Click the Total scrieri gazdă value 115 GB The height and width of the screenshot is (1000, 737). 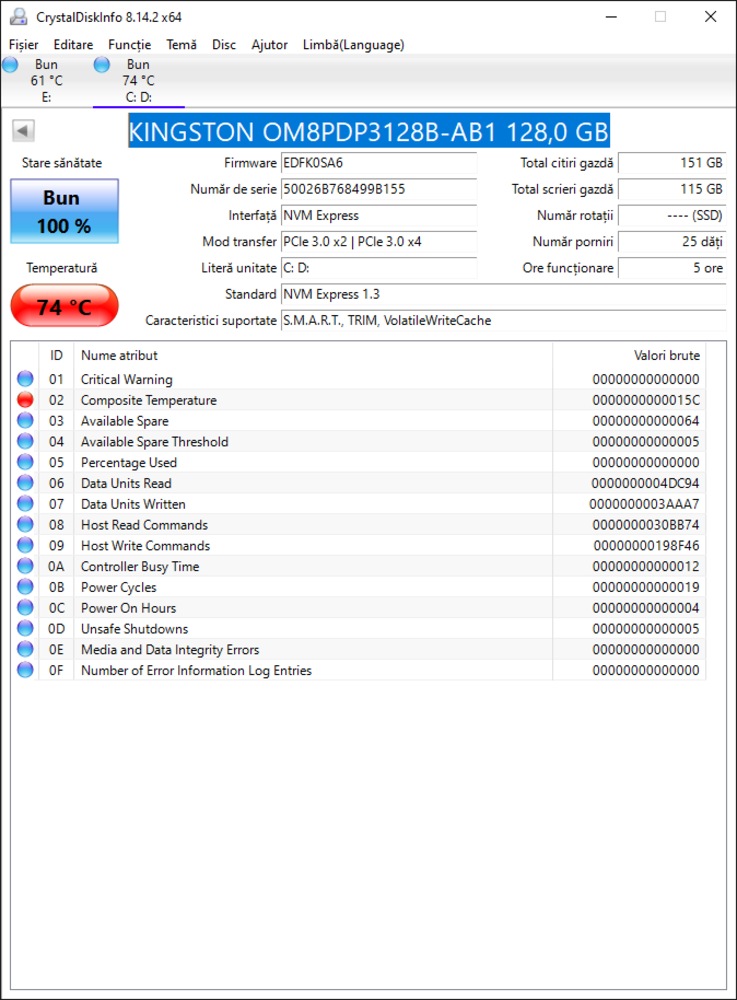672,189
